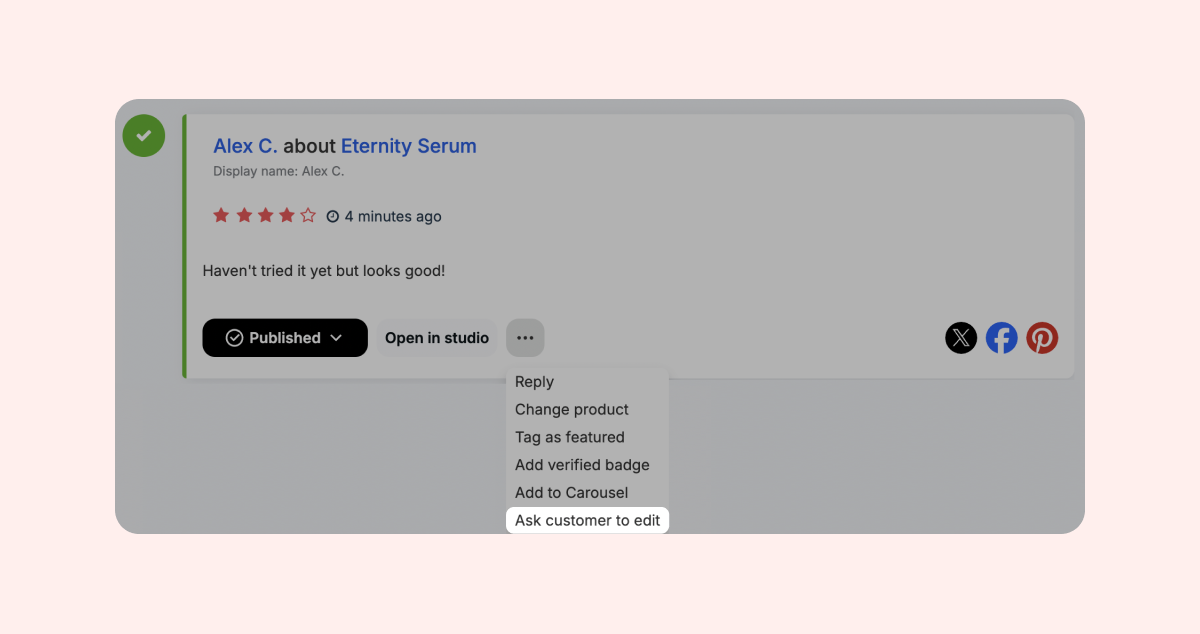Open Eternity Serum product link
The height and width of the screenshot is (634, 1200).
[x=409, y=146]
